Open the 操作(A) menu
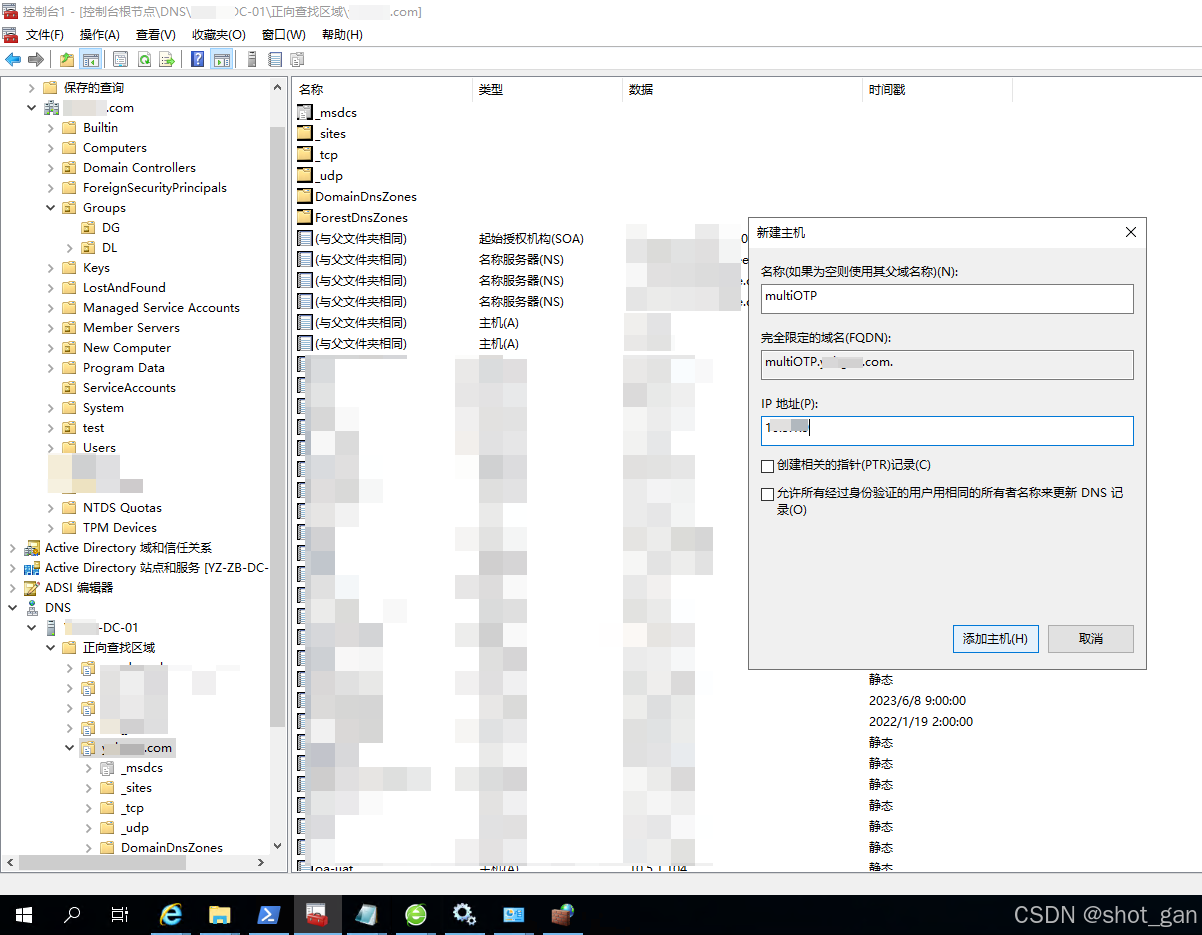Screen dimensions: 1202x935 point(100,35)
